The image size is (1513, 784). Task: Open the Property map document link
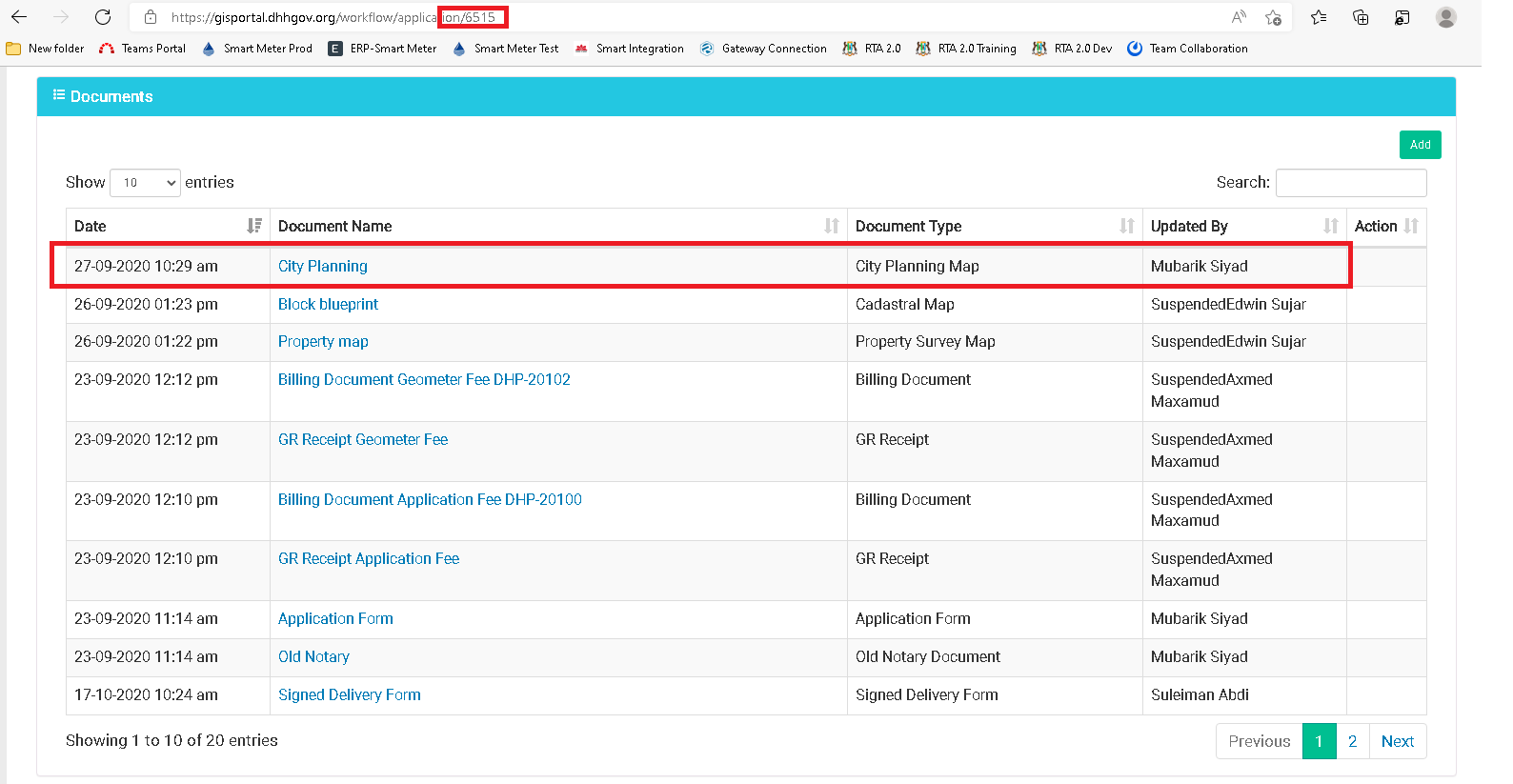[x=323, y=341]
